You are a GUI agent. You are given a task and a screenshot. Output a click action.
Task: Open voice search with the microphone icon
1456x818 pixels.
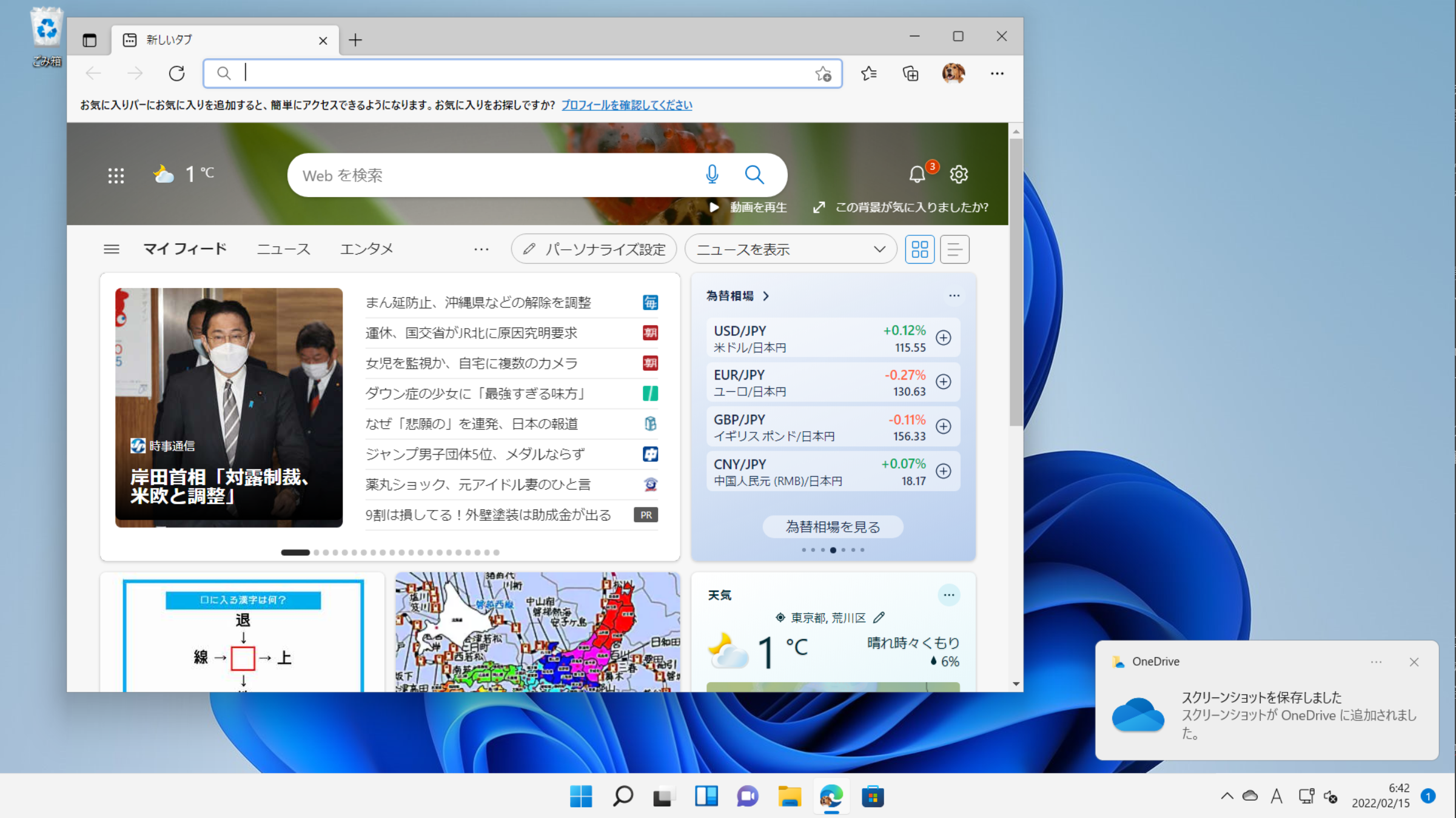click(x=713, y=175)
